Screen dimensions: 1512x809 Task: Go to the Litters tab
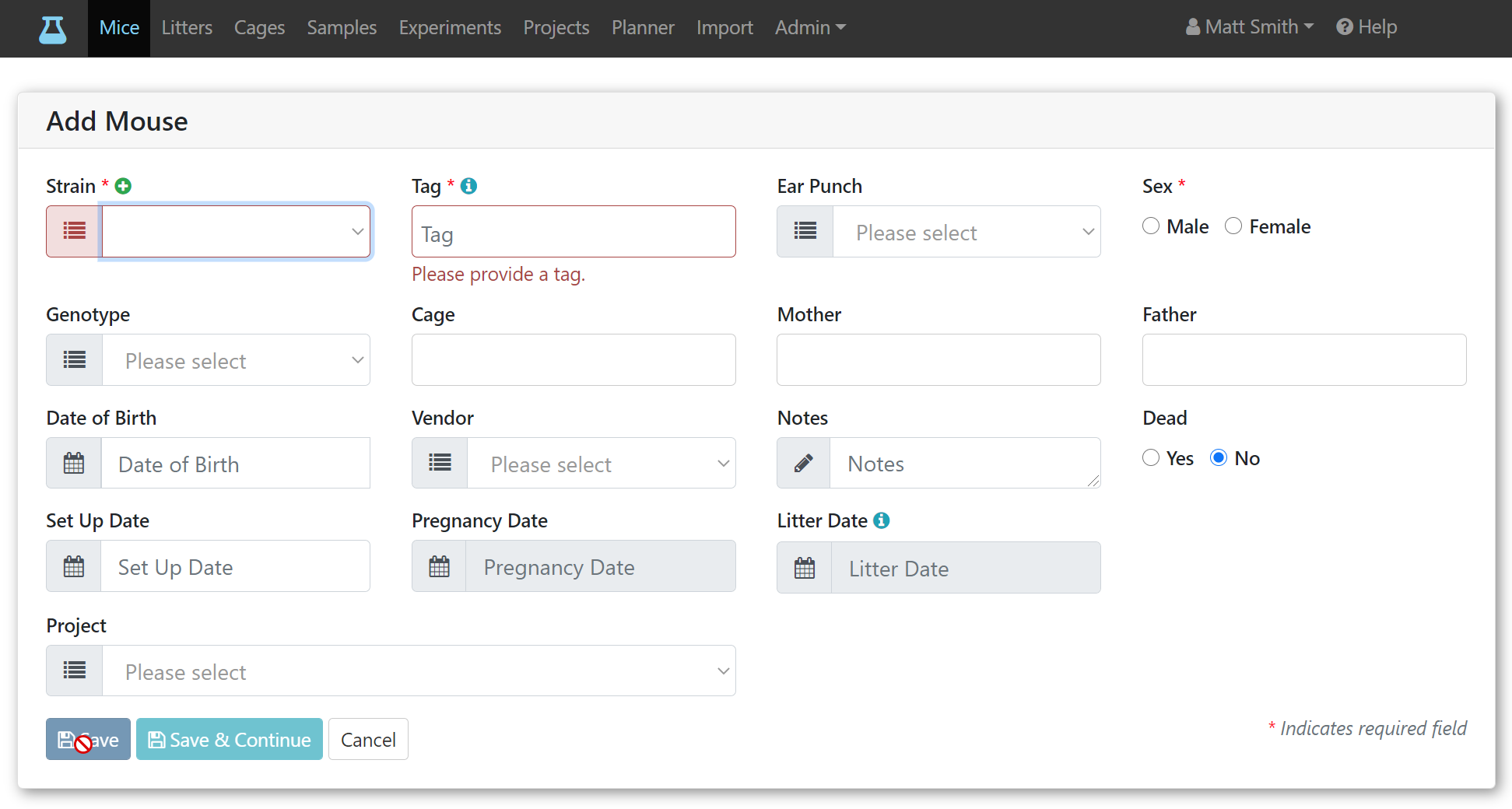click(x=187, y=28)
